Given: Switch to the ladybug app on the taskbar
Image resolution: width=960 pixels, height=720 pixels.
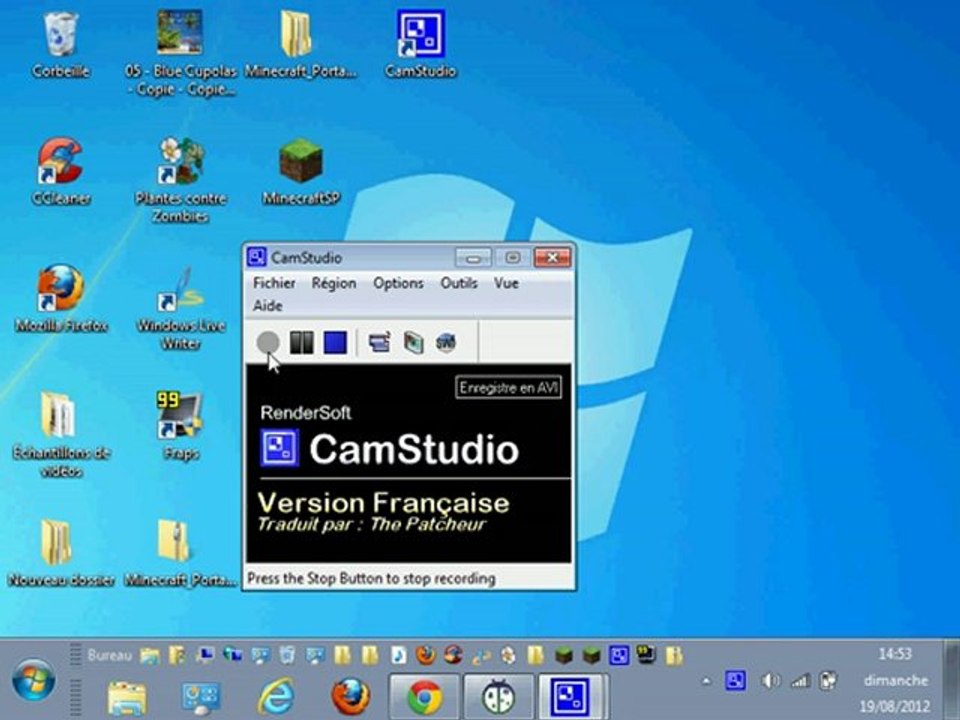Looking at the screenshot, I should coord(498,696).
